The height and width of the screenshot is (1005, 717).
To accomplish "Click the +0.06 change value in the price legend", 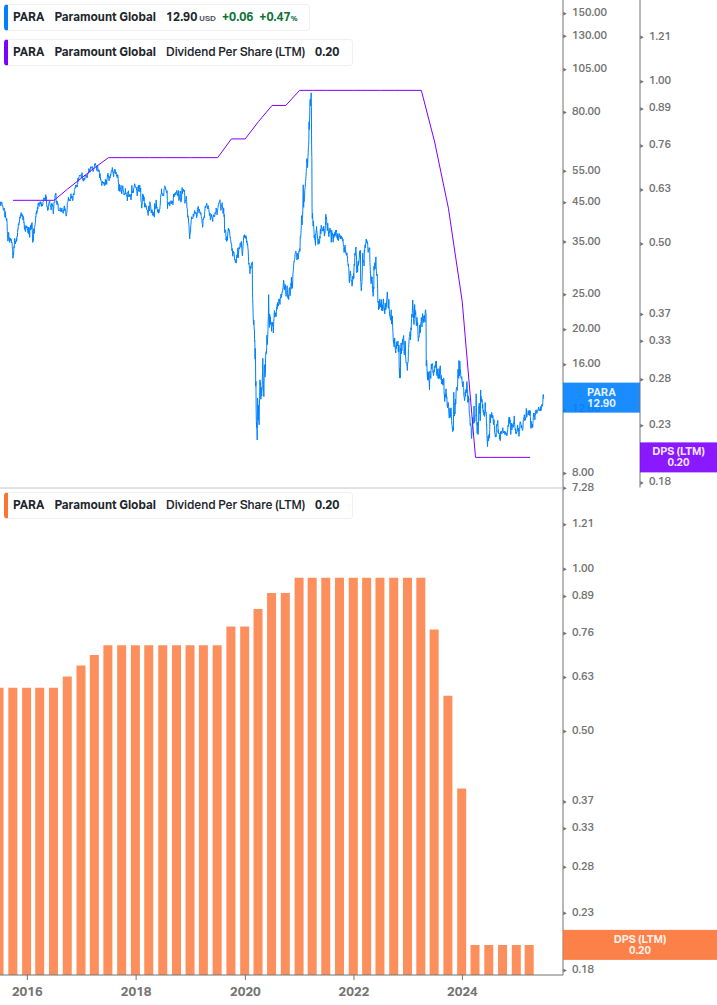I will [x=238, y=17].
